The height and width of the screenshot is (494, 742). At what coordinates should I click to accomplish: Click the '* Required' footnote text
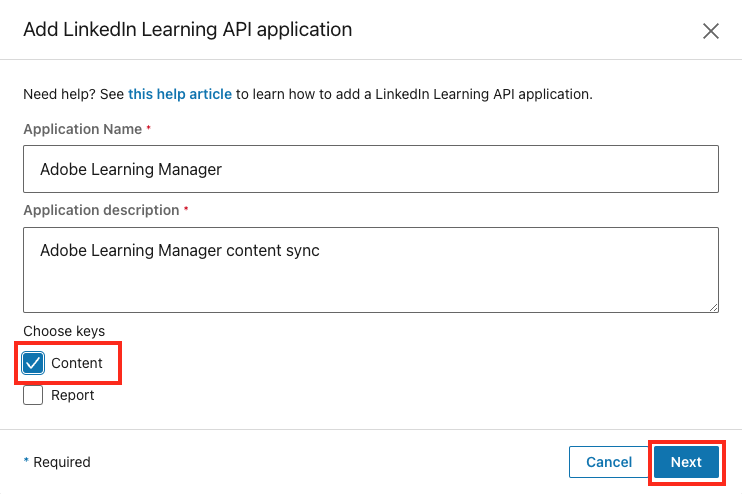[x=57, y=462]
